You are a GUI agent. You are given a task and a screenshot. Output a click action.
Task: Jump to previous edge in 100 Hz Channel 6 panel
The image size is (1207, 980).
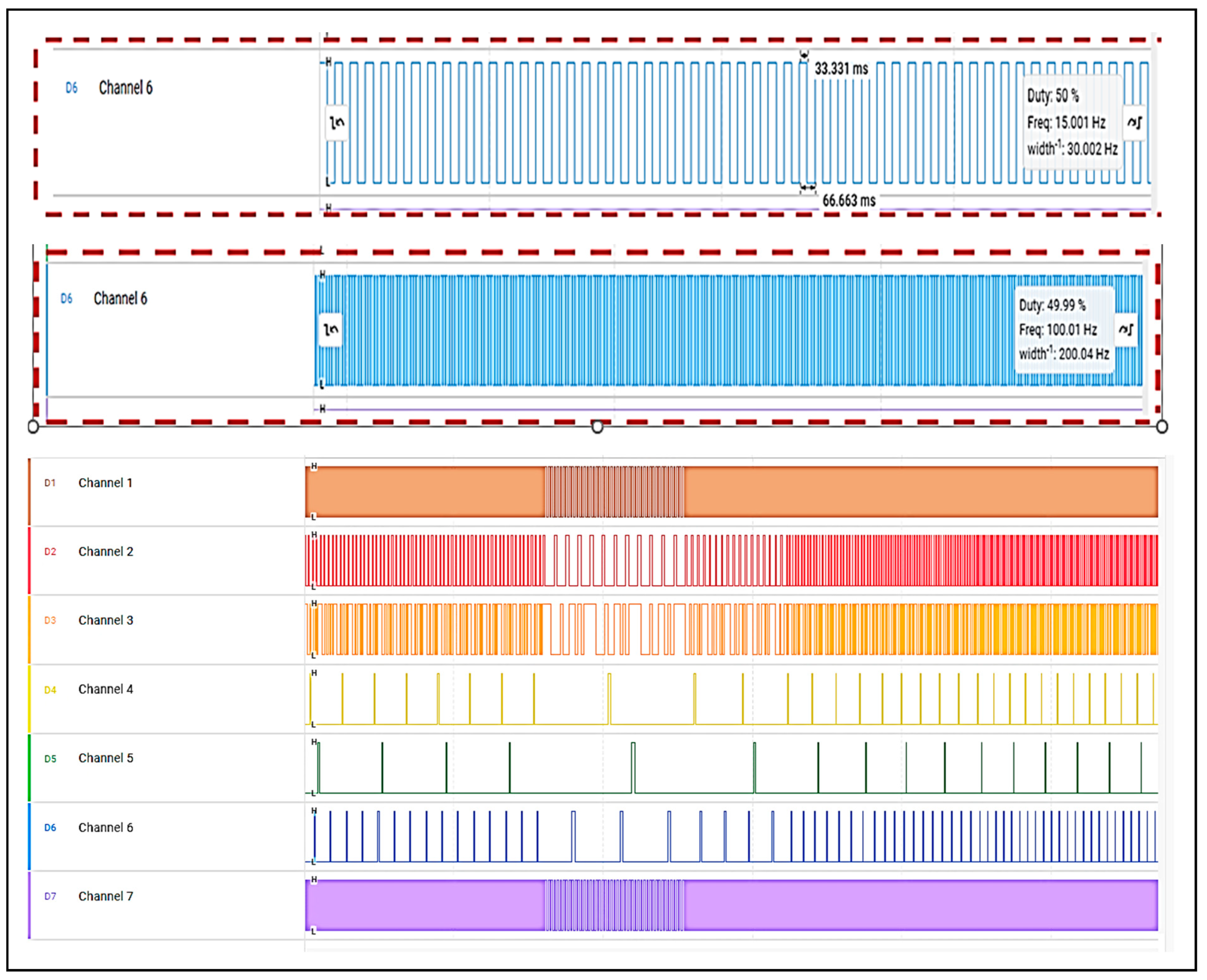point(330,330)
